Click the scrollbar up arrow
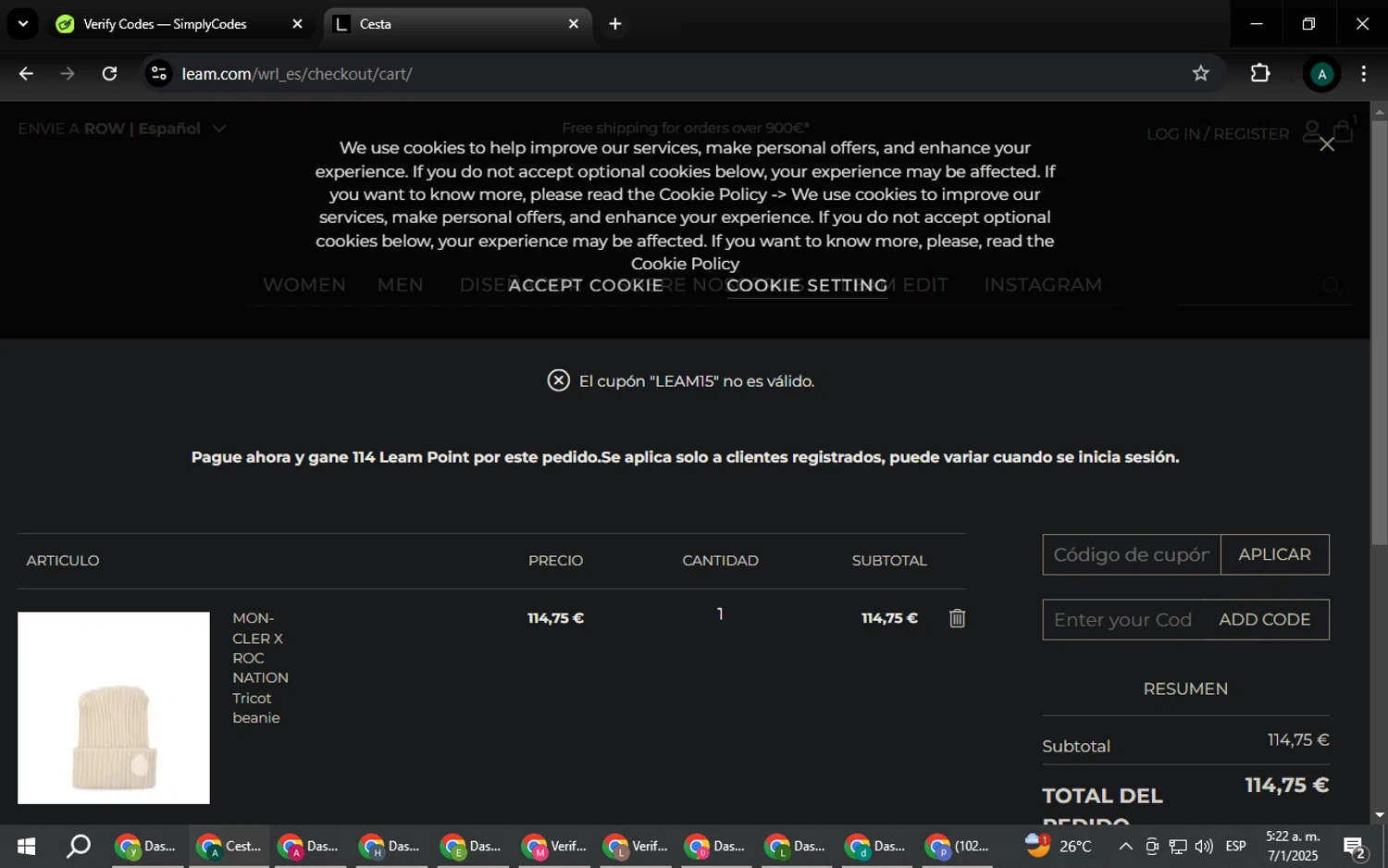The height and width of the screenshot is (868, 1388). point(1380,111)
